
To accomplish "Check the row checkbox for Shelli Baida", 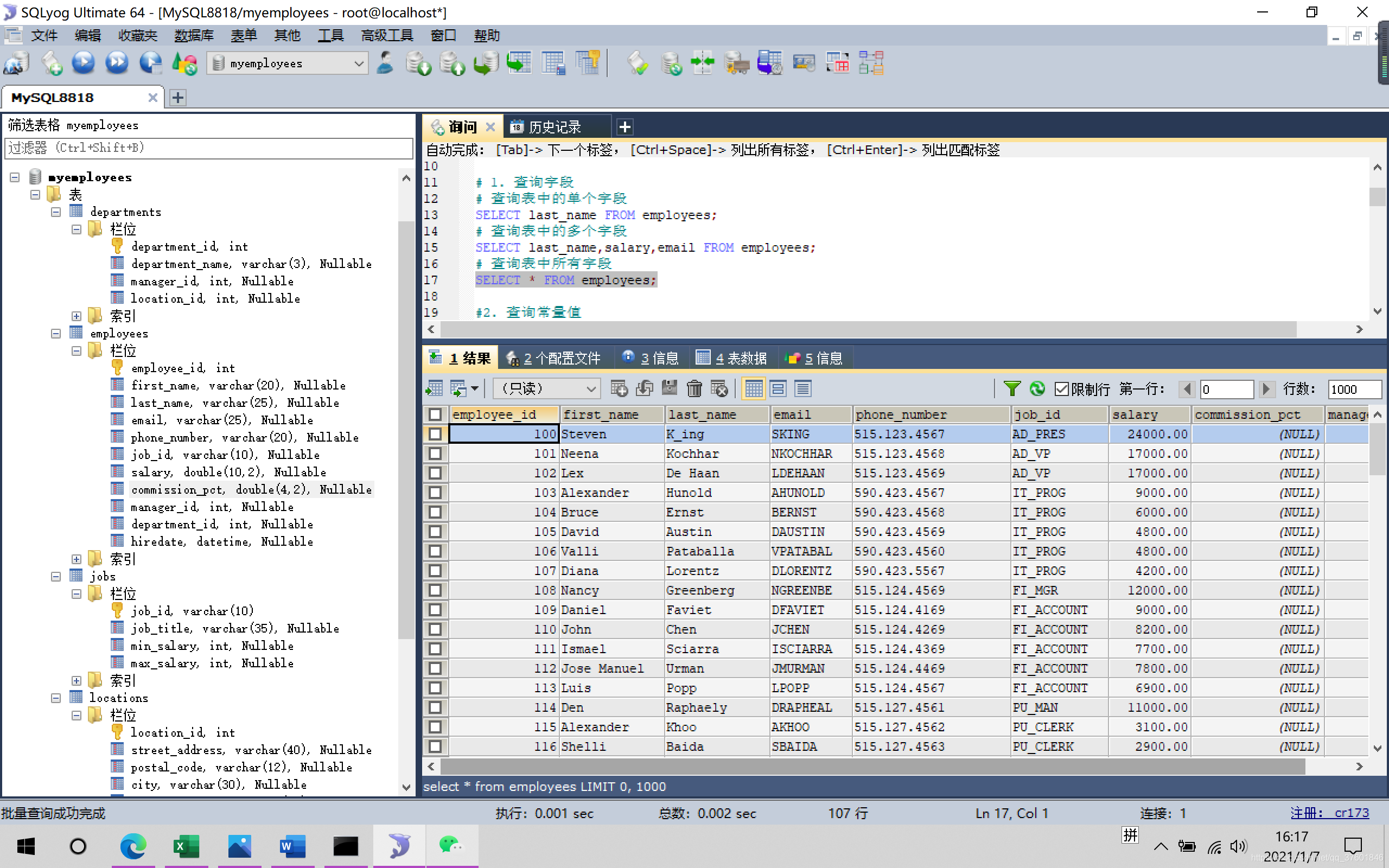I will pyautogui.click(x=435, y=746).
